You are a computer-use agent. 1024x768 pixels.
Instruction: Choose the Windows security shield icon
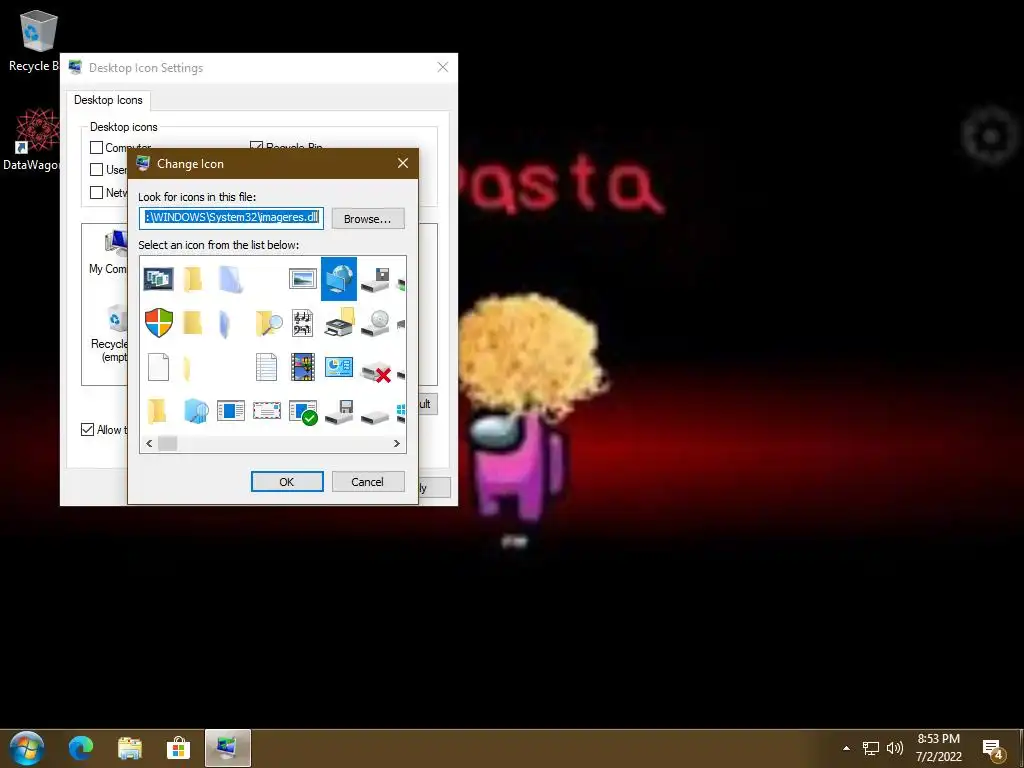pyautogui.click(x=159, y=323)
